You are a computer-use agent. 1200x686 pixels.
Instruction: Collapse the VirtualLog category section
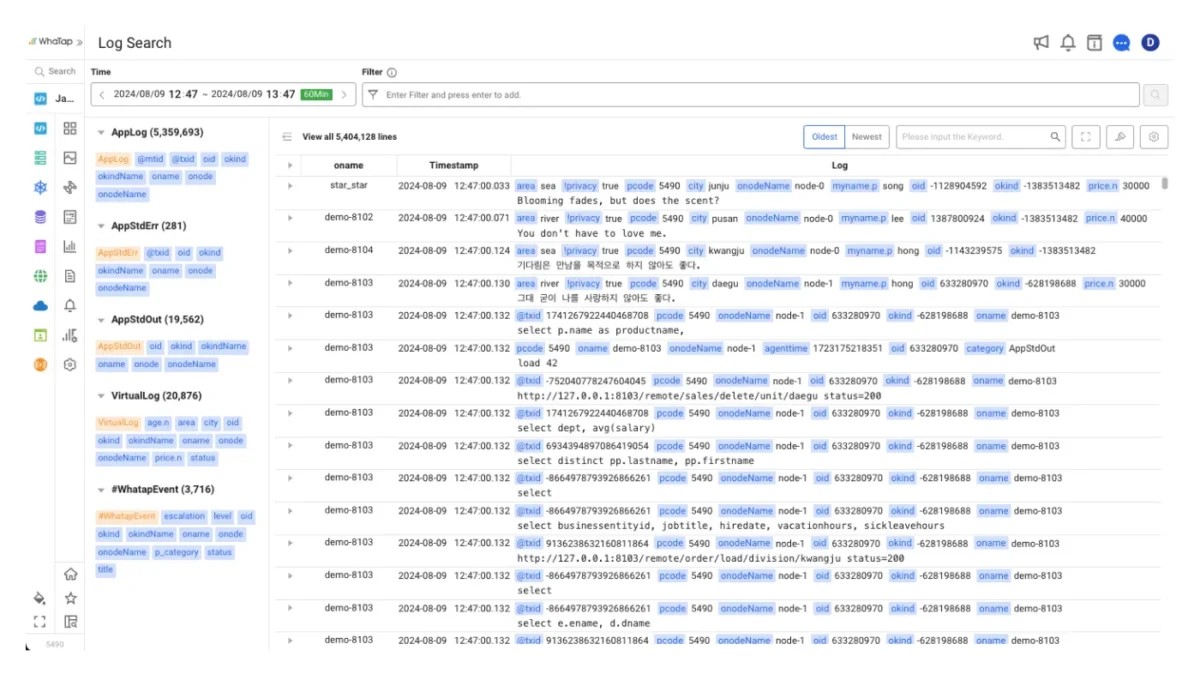coord(102,396)
